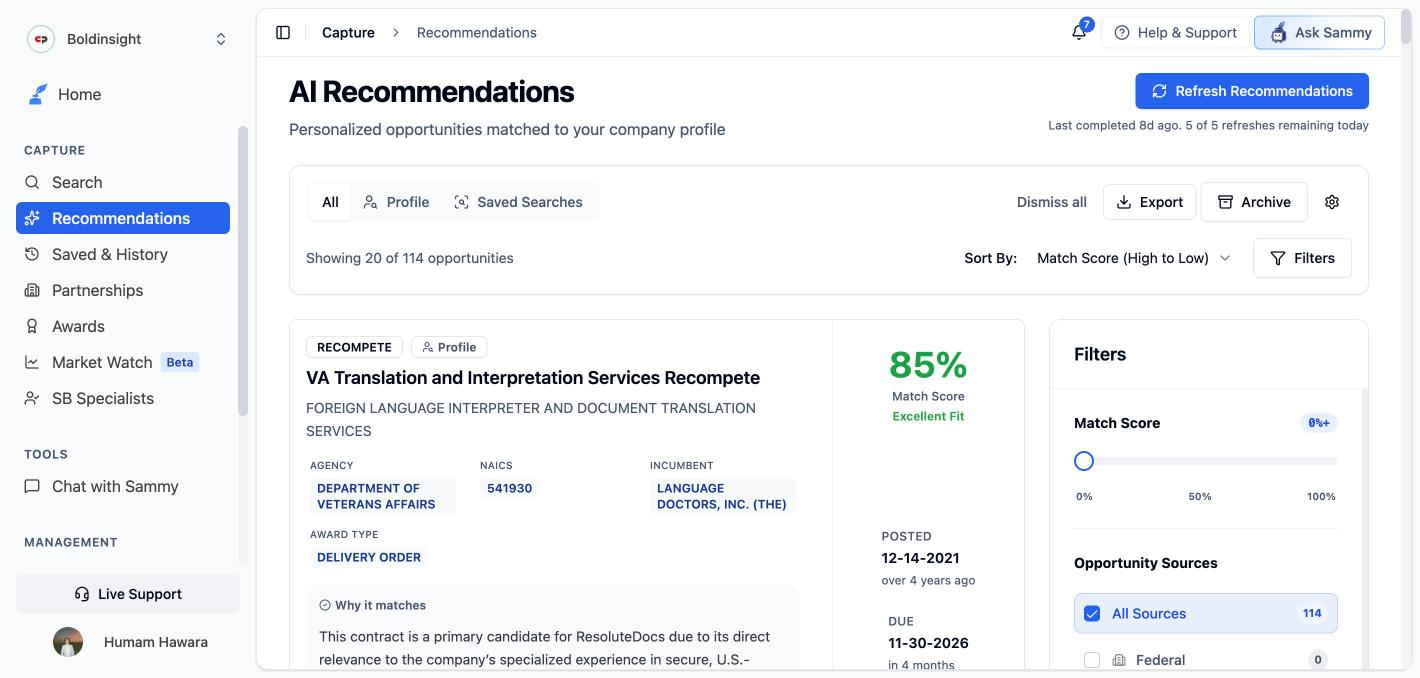
Task: Open SB Specialists page
Action: point(123,398)
